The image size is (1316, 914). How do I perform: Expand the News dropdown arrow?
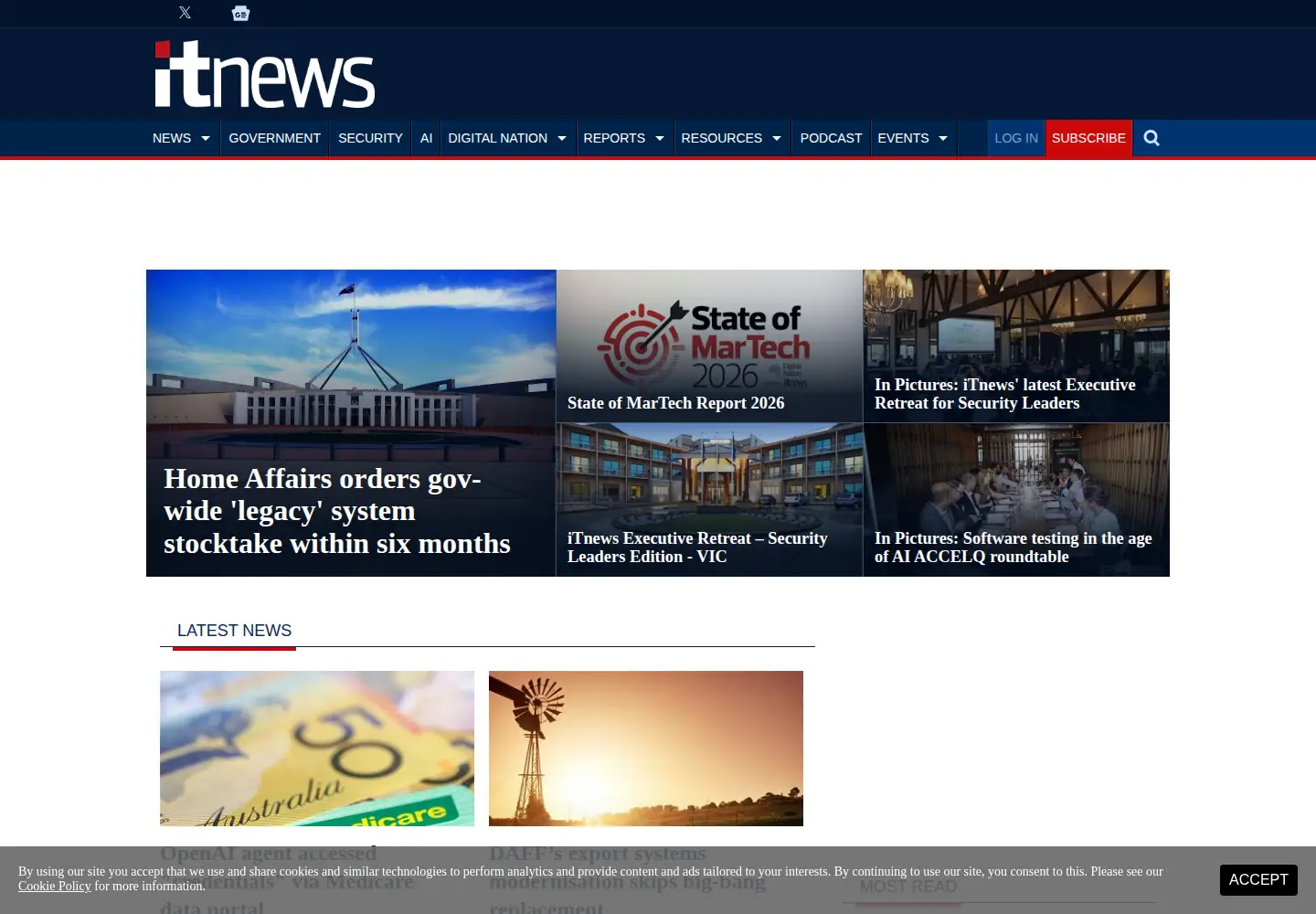206,139
